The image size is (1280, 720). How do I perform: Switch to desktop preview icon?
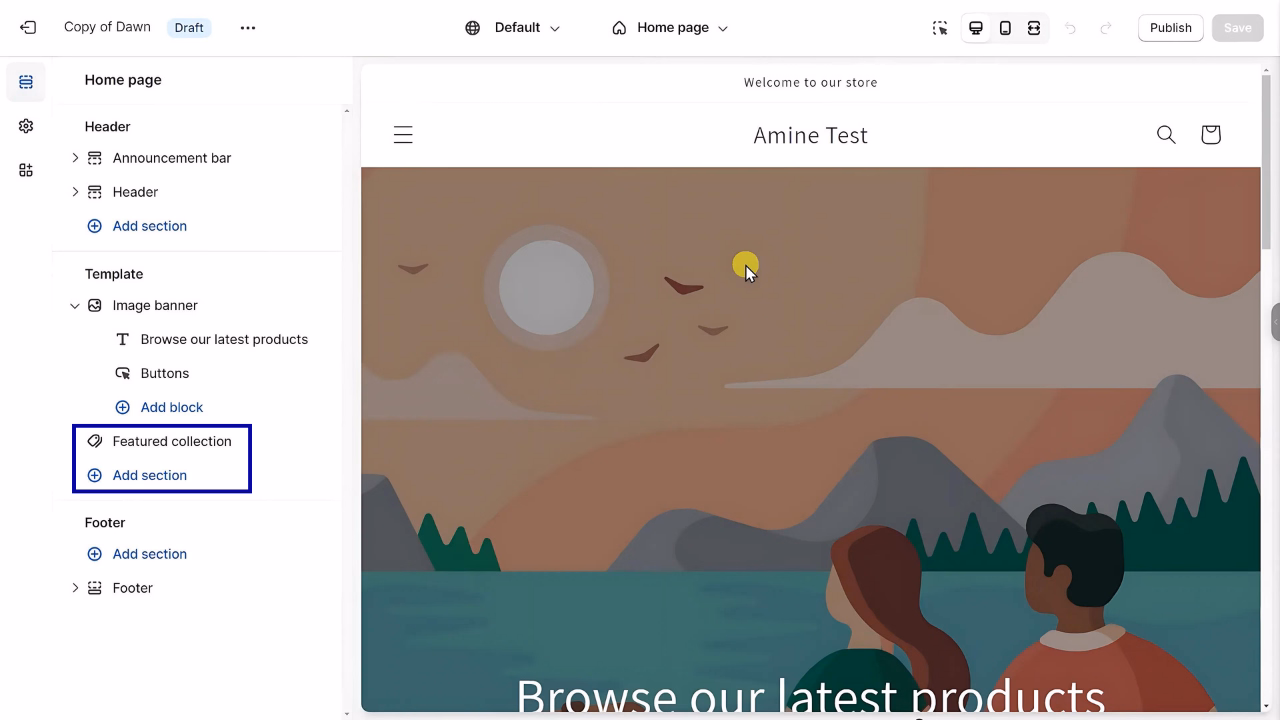point(976,28)
